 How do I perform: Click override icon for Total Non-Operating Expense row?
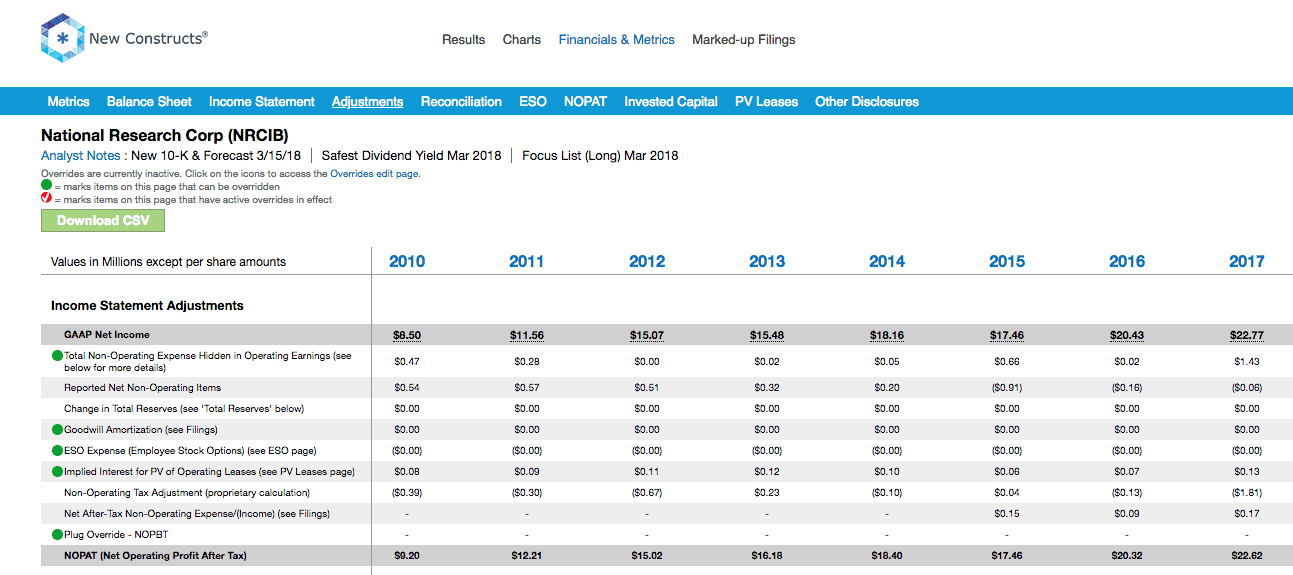[x=57, y=355]
